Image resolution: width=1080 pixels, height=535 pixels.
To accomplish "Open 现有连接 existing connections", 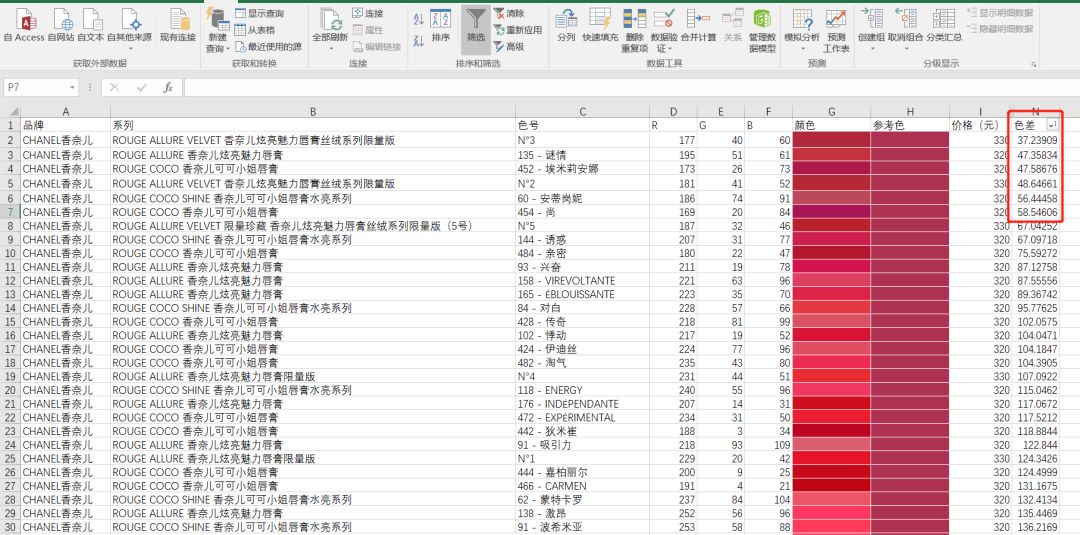I will (x=178, y=26).
